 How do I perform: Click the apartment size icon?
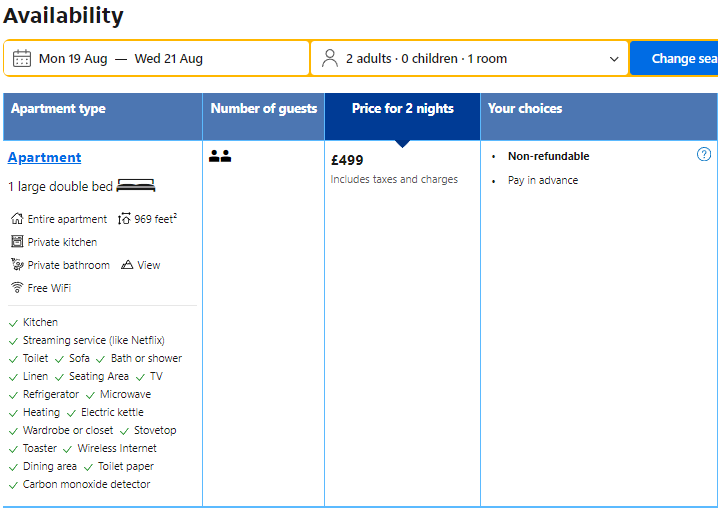(x=124, y=219)
